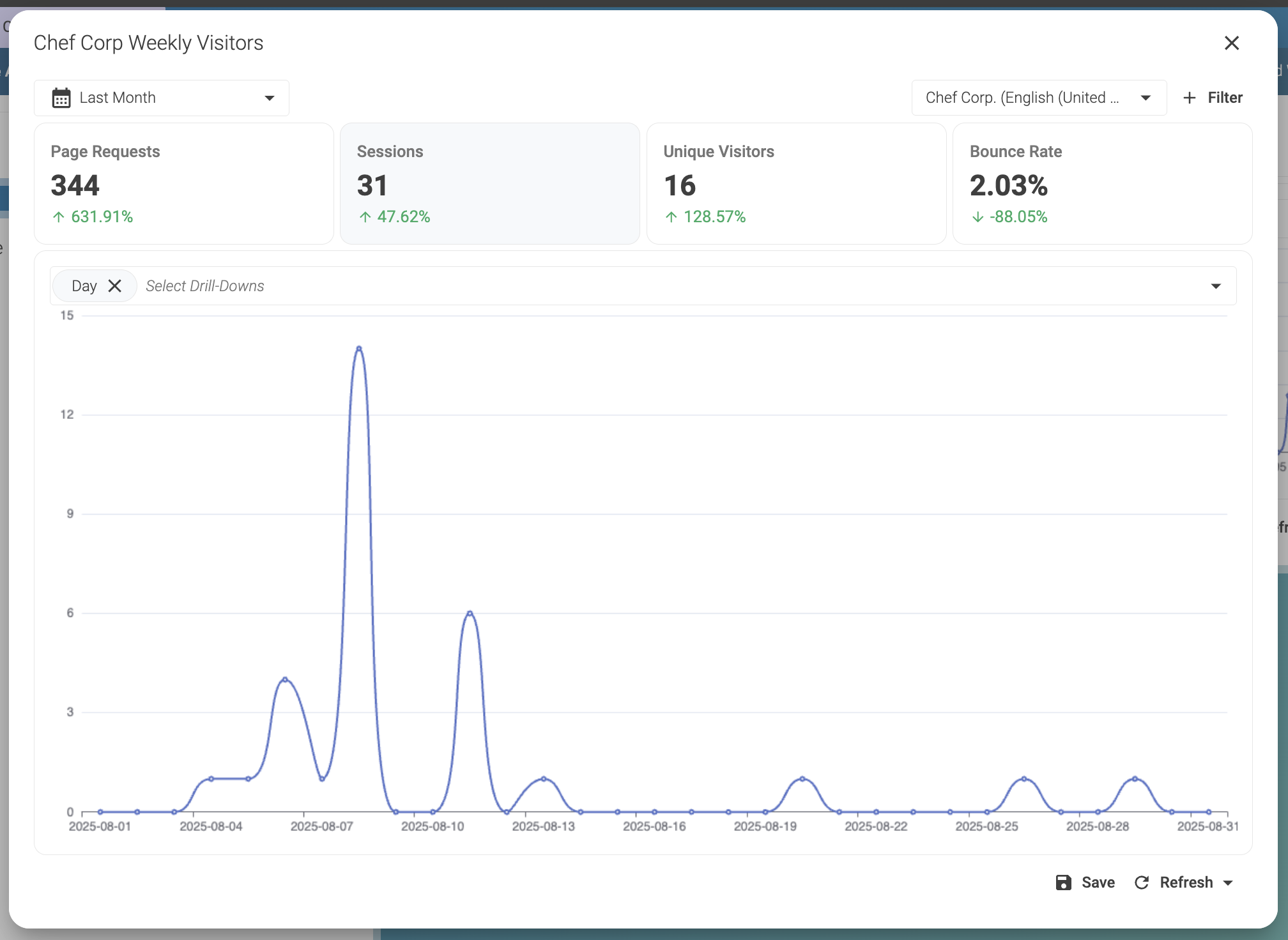Switch to the Unique Visitors metric card
The height and width of the screenshot is (940, 1288).
point(795,183)
